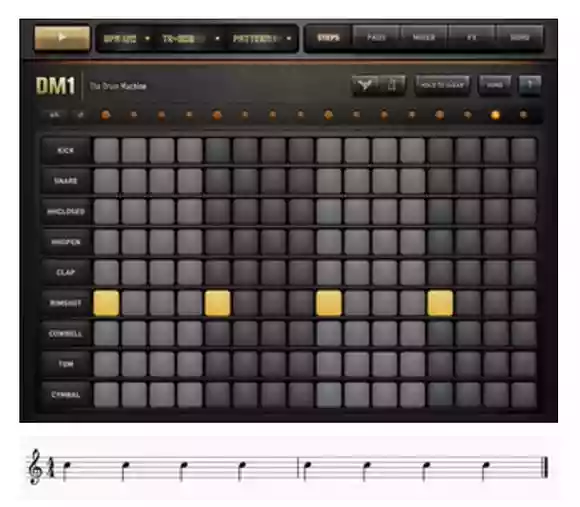Enable KICK step 9 pad
580x507 pixels.
(329, 151)
